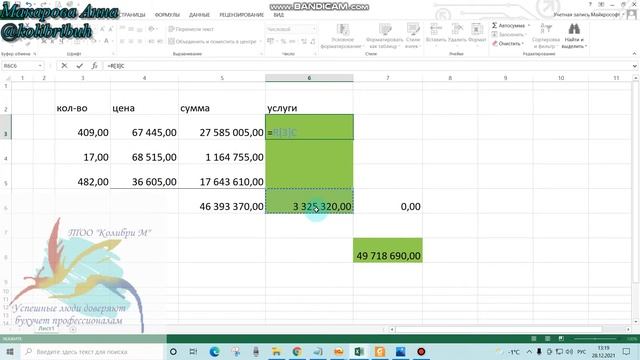
Task: Expand the formula bar
Action: (x=635, y=66)
